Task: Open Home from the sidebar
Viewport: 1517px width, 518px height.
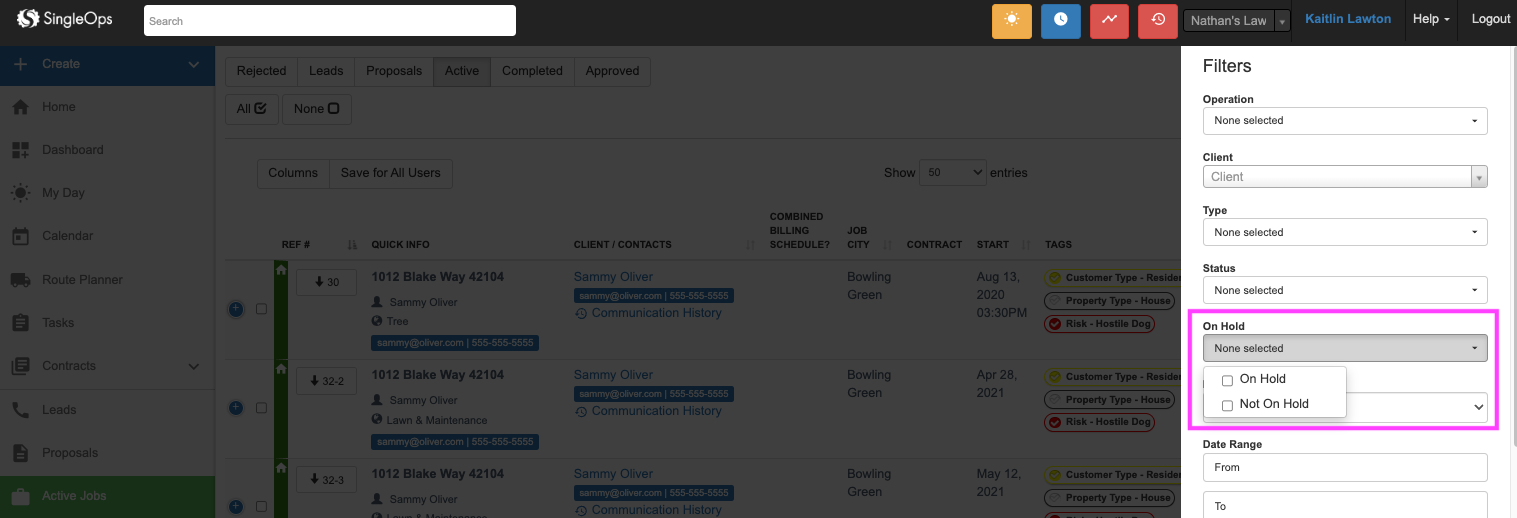Action: pyautogui.click(x=58, y=107)
